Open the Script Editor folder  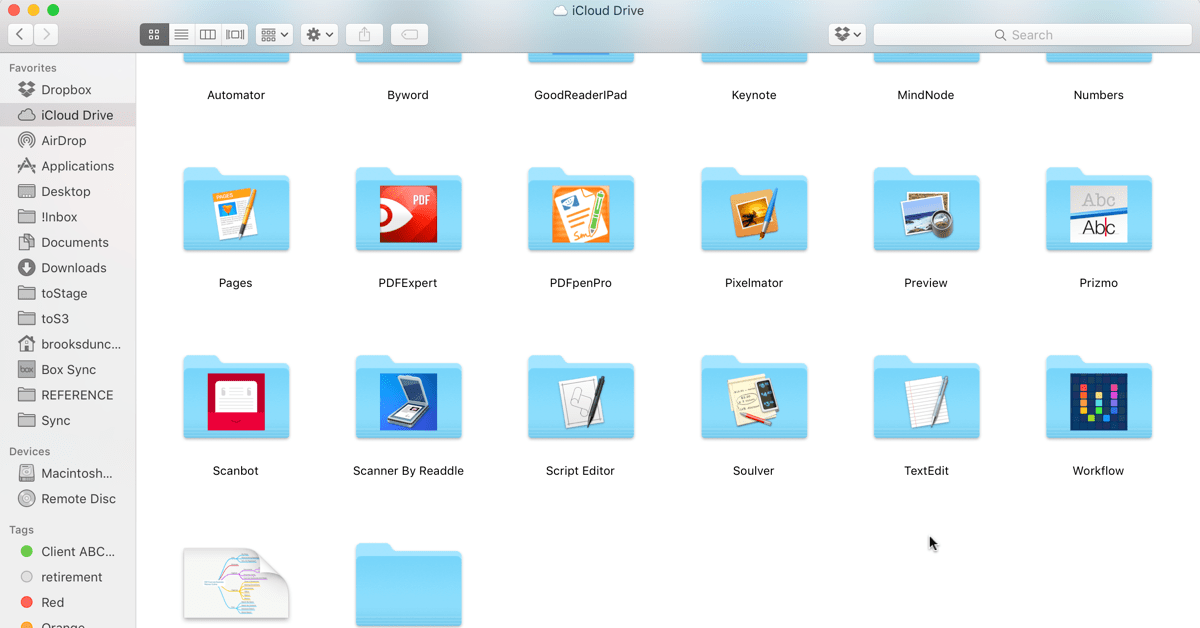click(x=581, y=399)
